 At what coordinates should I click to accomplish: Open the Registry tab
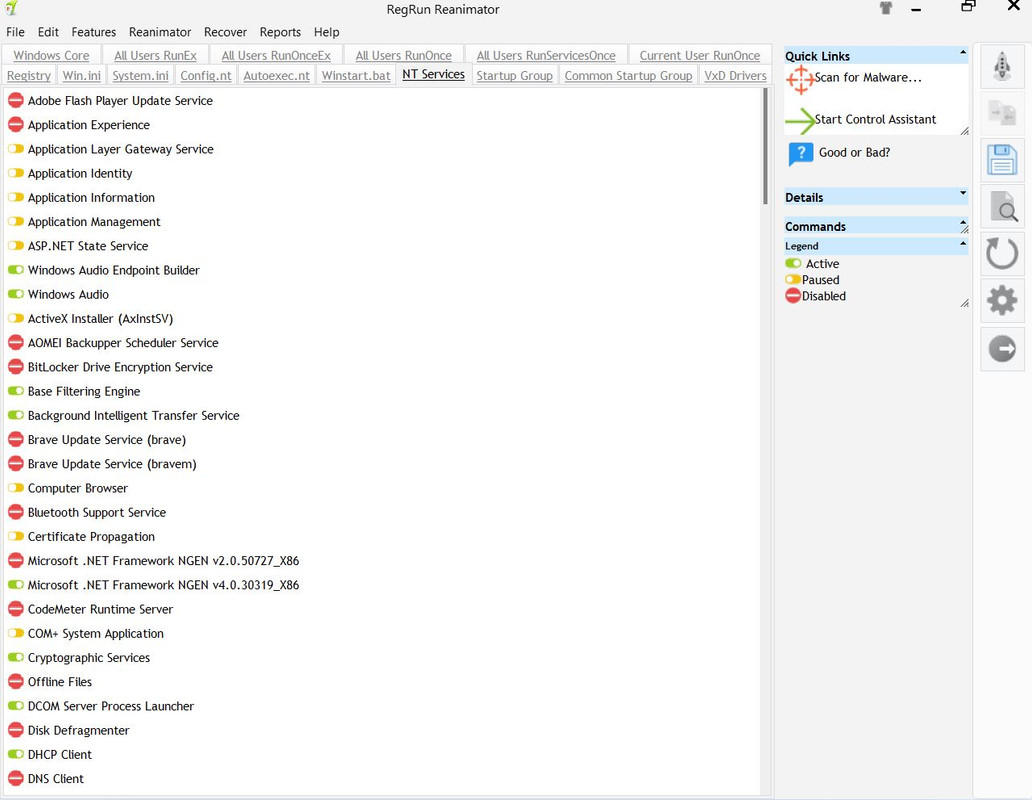(29, 76)
